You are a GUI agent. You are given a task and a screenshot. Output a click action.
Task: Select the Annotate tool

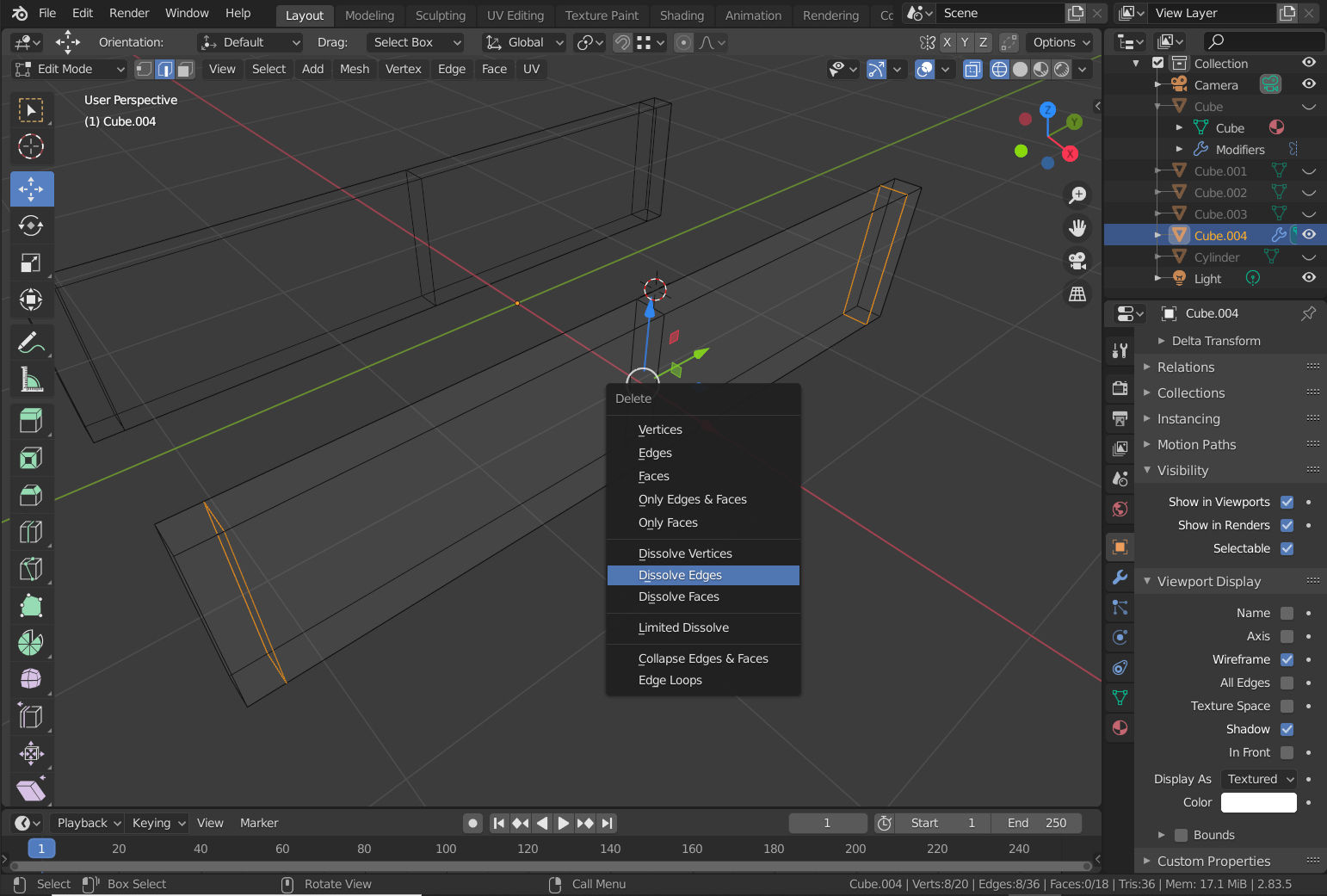pyautogui.click(x=31, y=343)
